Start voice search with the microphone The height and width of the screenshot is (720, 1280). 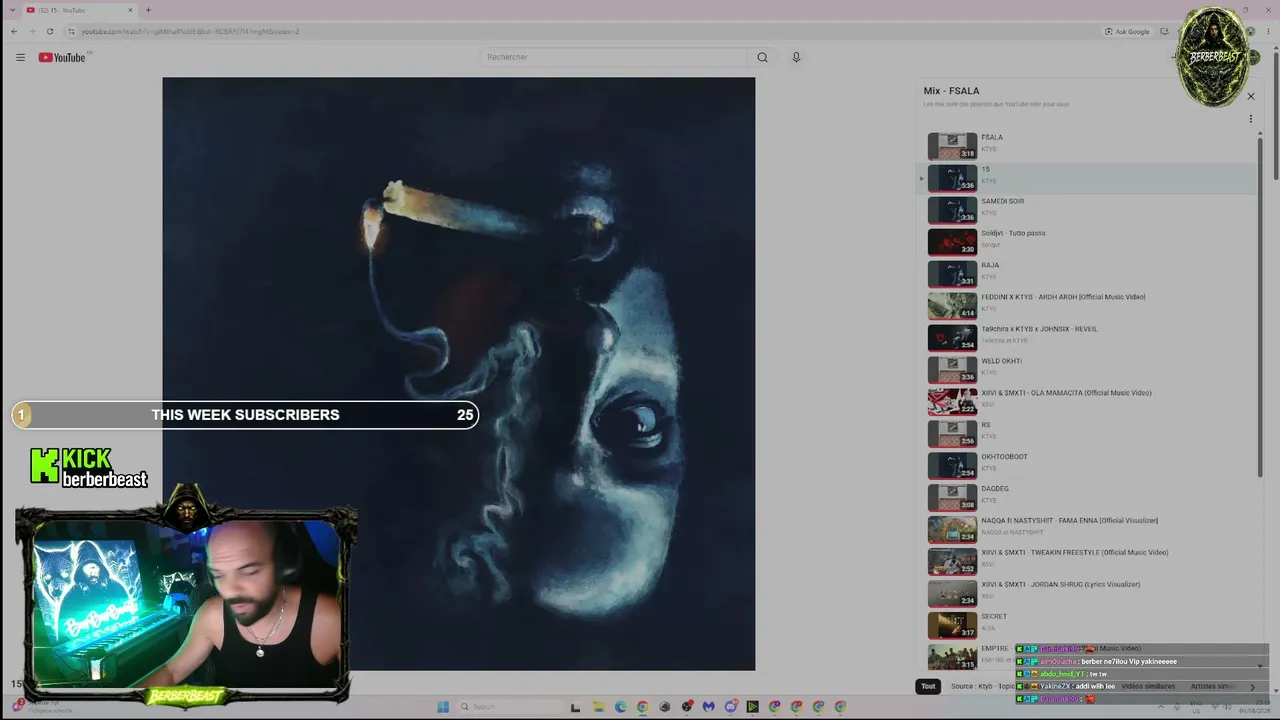coord(796,57)
